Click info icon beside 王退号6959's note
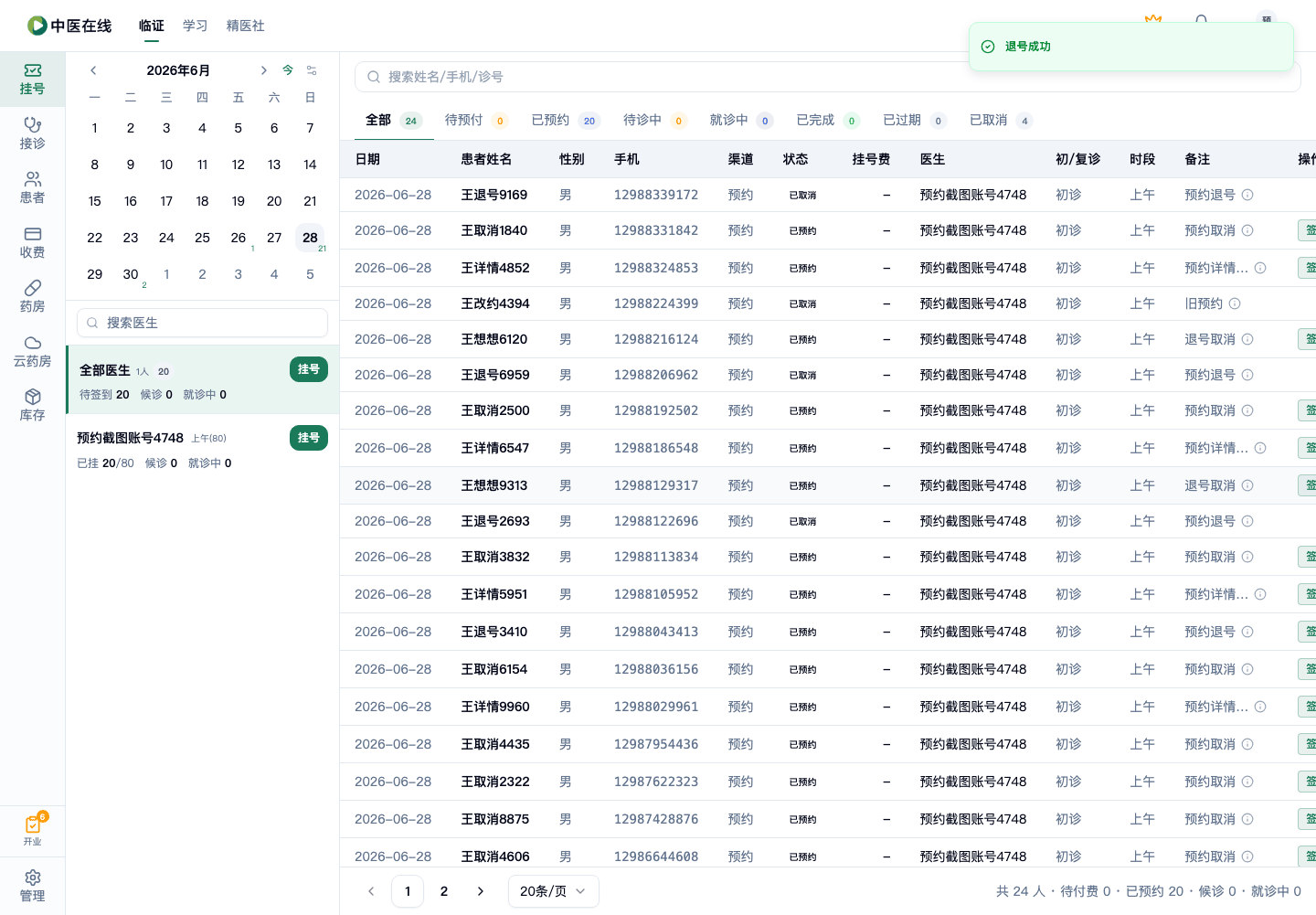The image size is (1316, 915). (1247, 375)
